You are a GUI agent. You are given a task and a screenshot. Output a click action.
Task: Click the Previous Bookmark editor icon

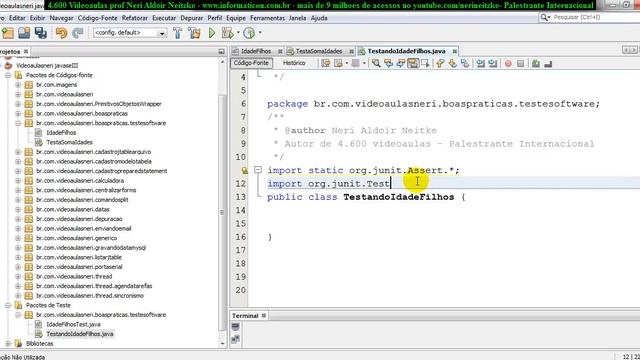point(440,63)
